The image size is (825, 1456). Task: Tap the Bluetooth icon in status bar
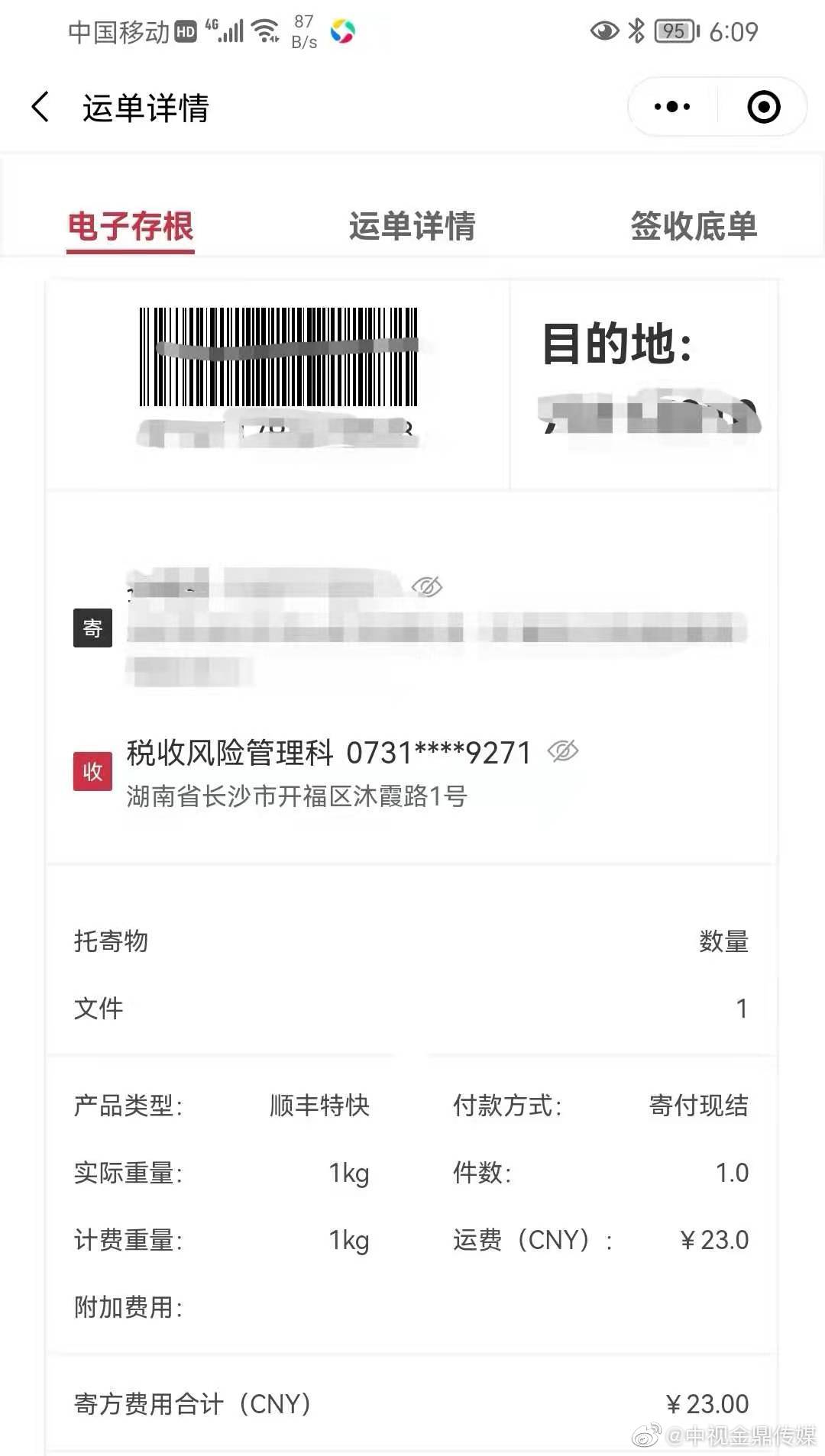(636, 31)
